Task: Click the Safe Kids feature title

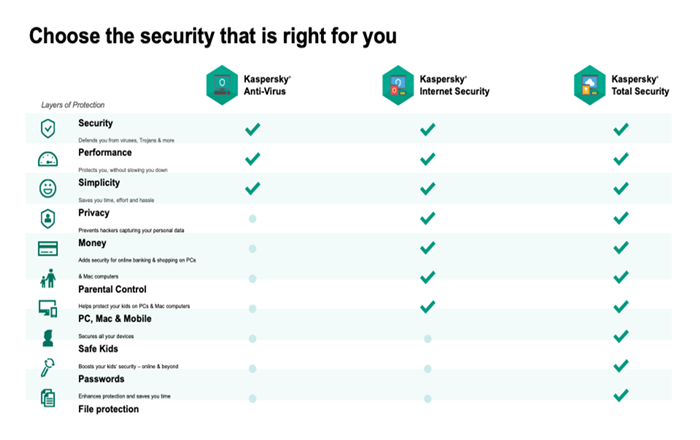Action: (x=98, y=349)
